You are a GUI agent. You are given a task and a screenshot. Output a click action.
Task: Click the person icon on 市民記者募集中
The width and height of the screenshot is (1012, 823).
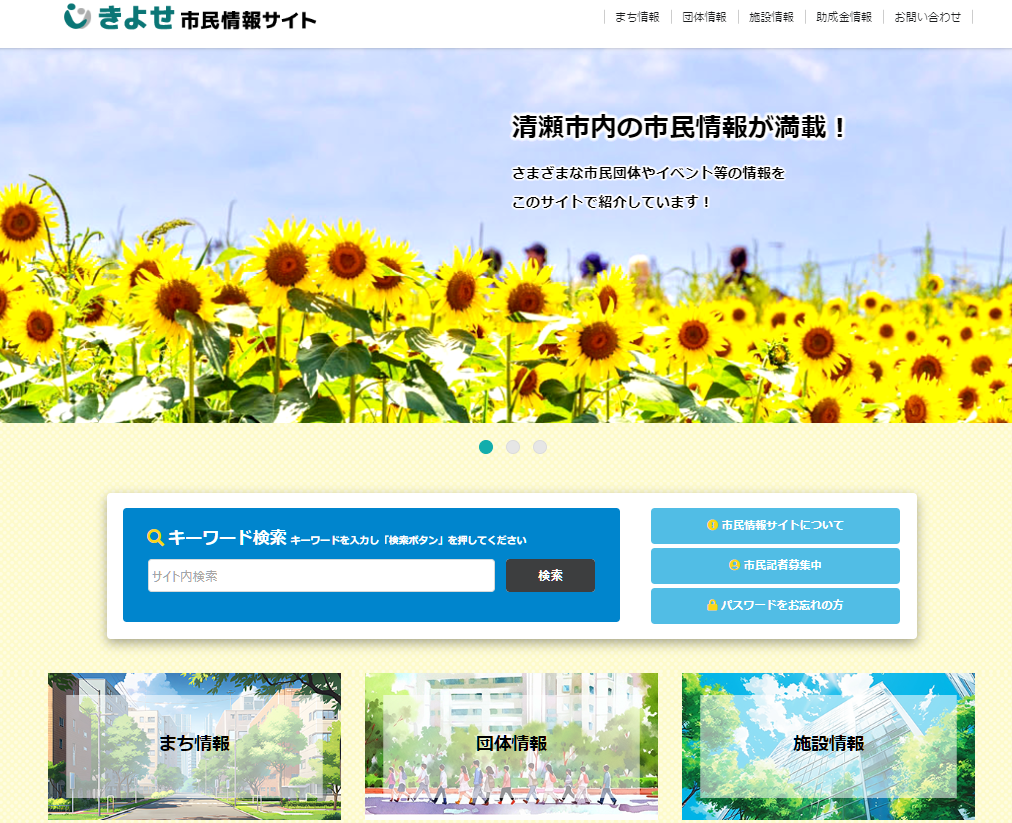tap(734, 565)
